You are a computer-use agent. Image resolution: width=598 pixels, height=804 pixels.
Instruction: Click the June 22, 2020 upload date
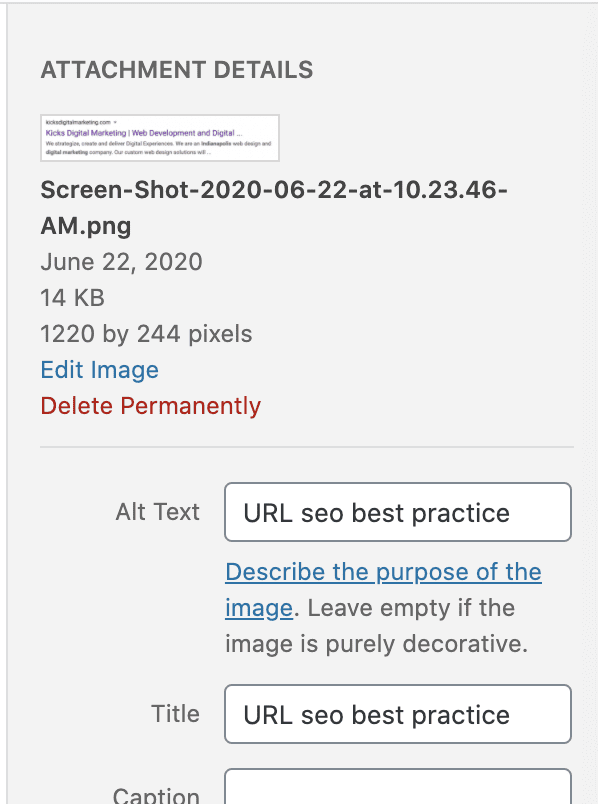(x=122, y=262)
